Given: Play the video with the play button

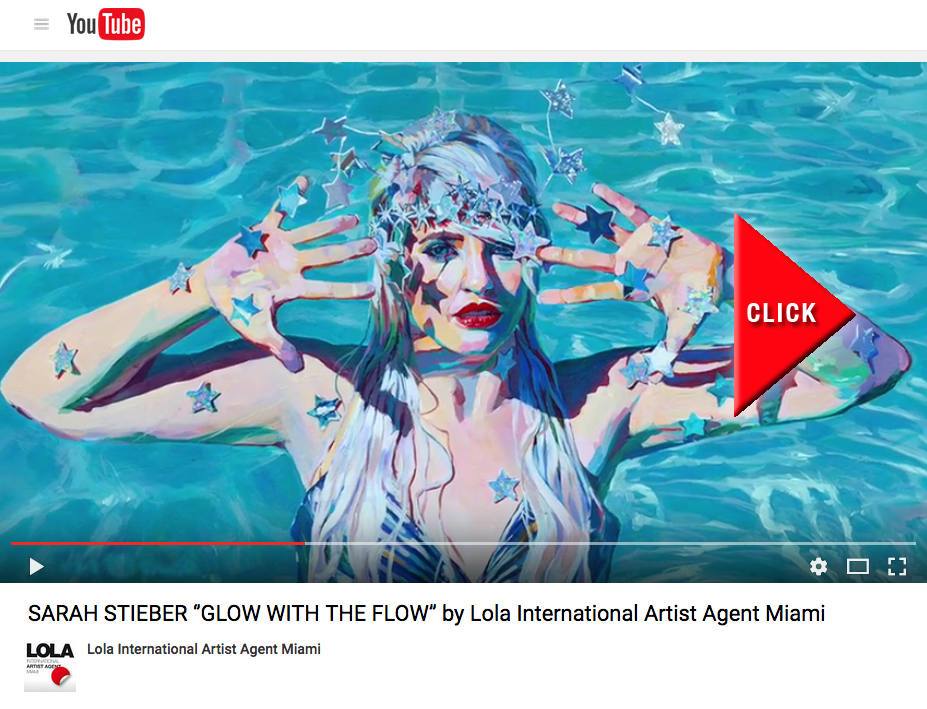Looking at the screenshot, I should (37, 566).
